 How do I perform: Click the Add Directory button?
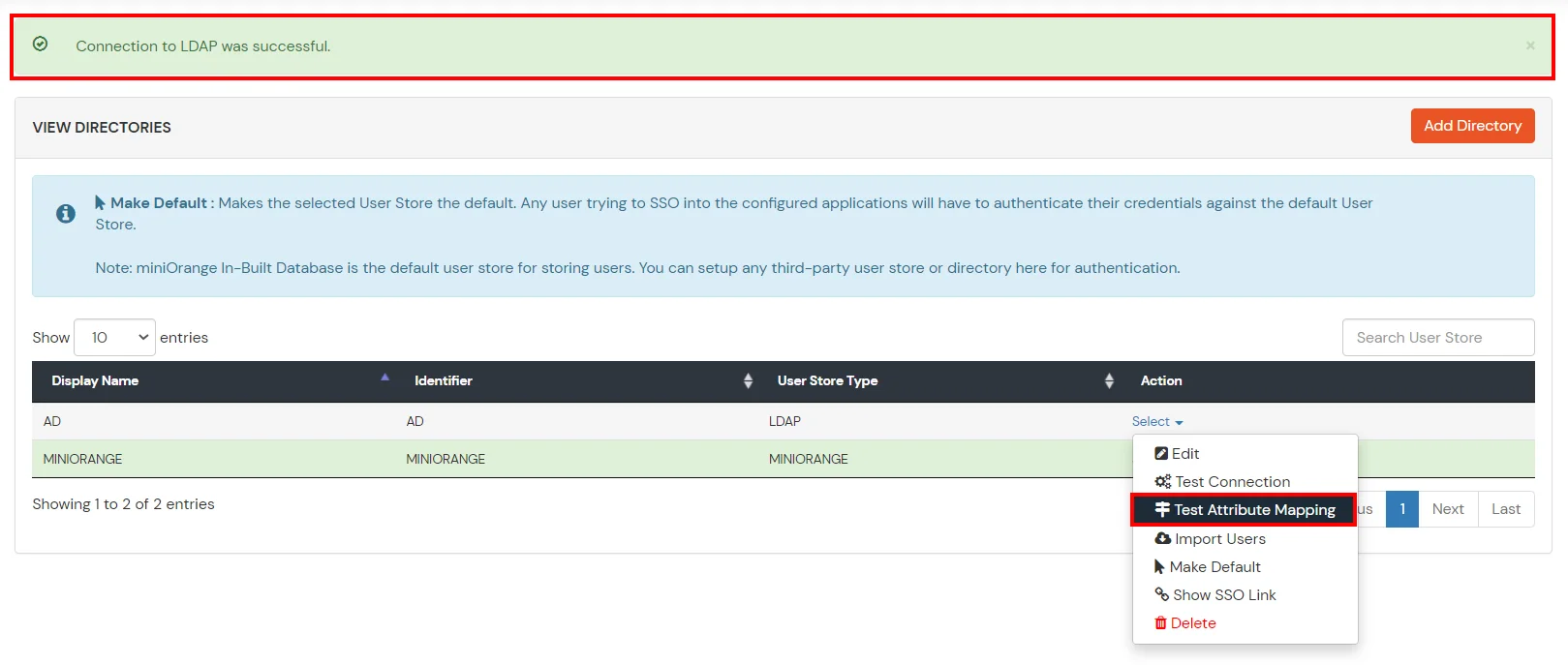pos(1472,126)
